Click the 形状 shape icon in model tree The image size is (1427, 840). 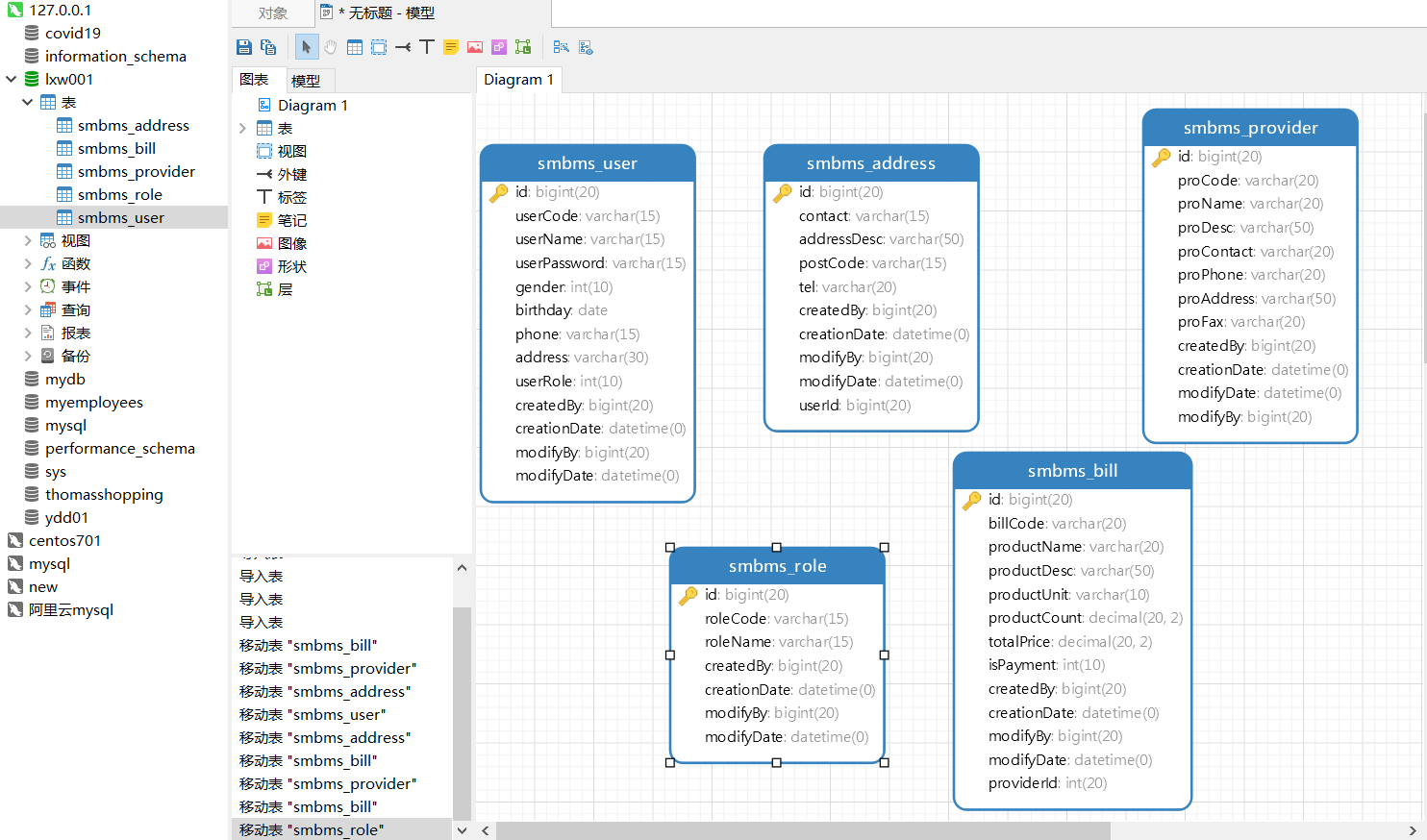point(264,266)
